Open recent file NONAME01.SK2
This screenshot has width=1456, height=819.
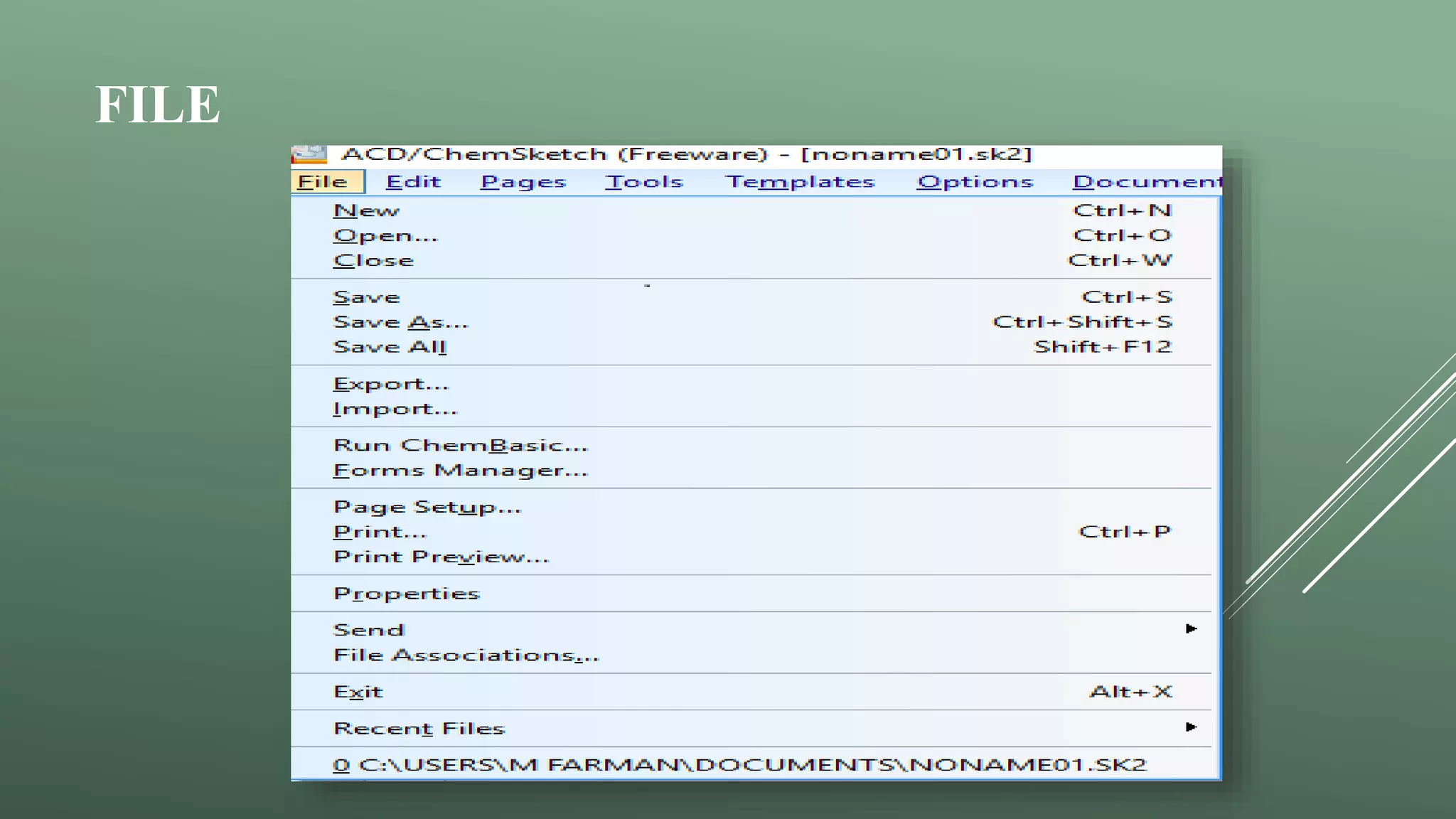click(739, 765)
